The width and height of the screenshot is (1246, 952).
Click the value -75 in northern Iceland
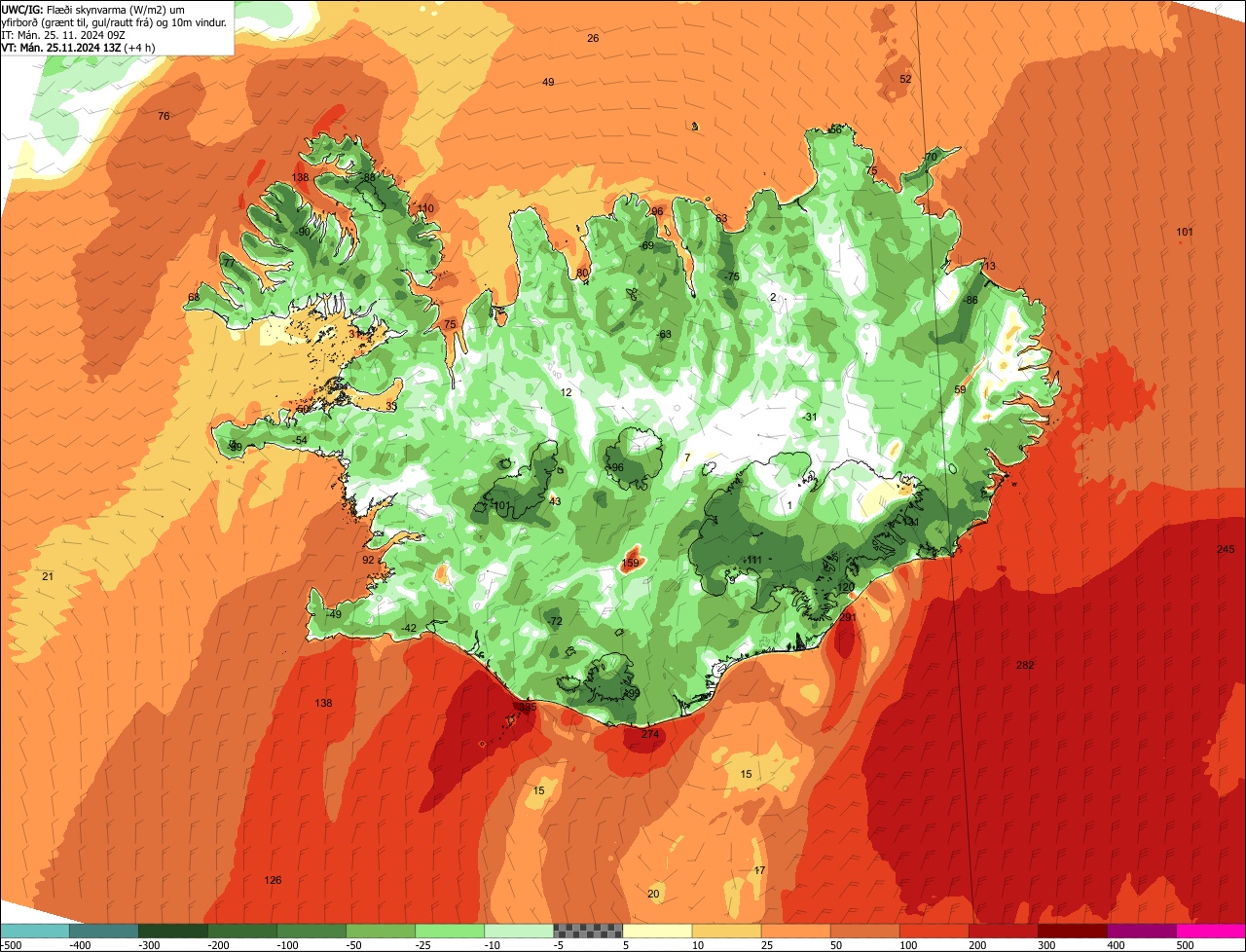pyautogui.click(x=732, y=276)
